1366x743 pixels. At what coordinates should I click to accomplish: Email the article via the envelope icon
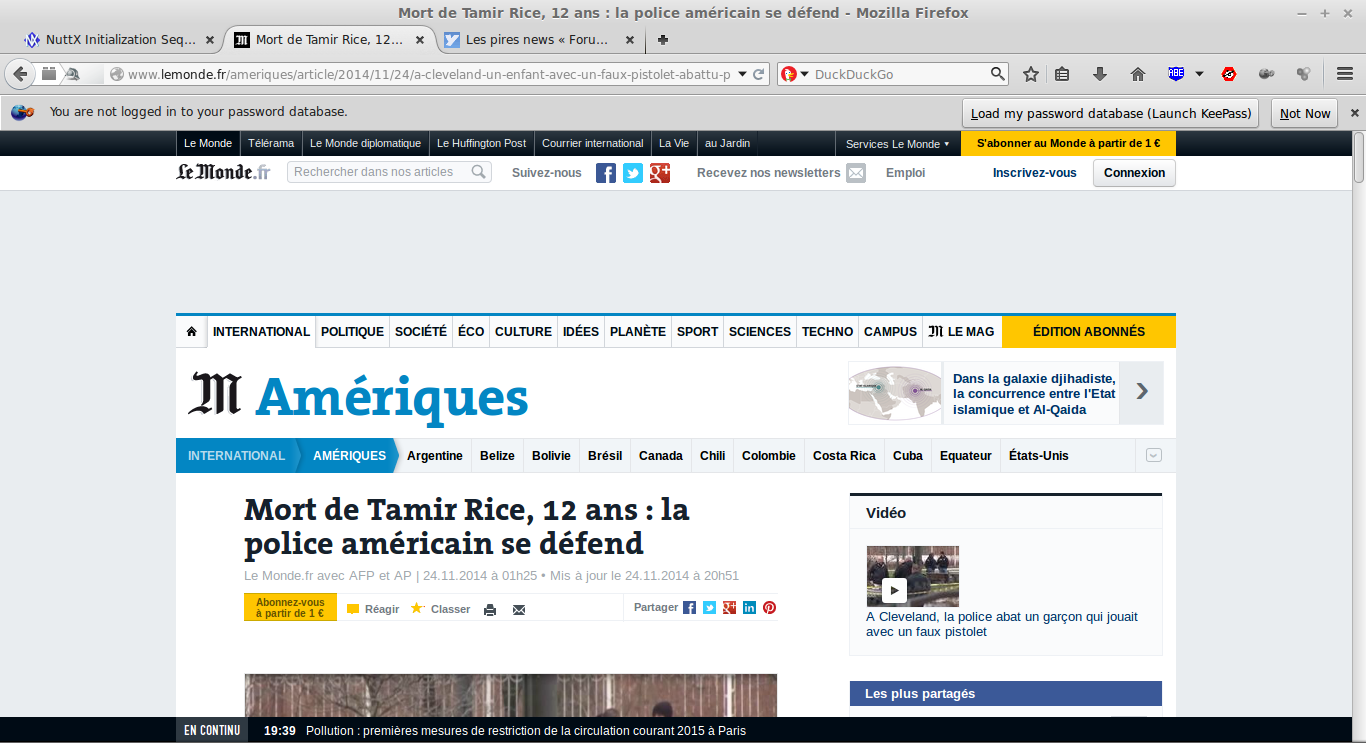pos(518,609)
